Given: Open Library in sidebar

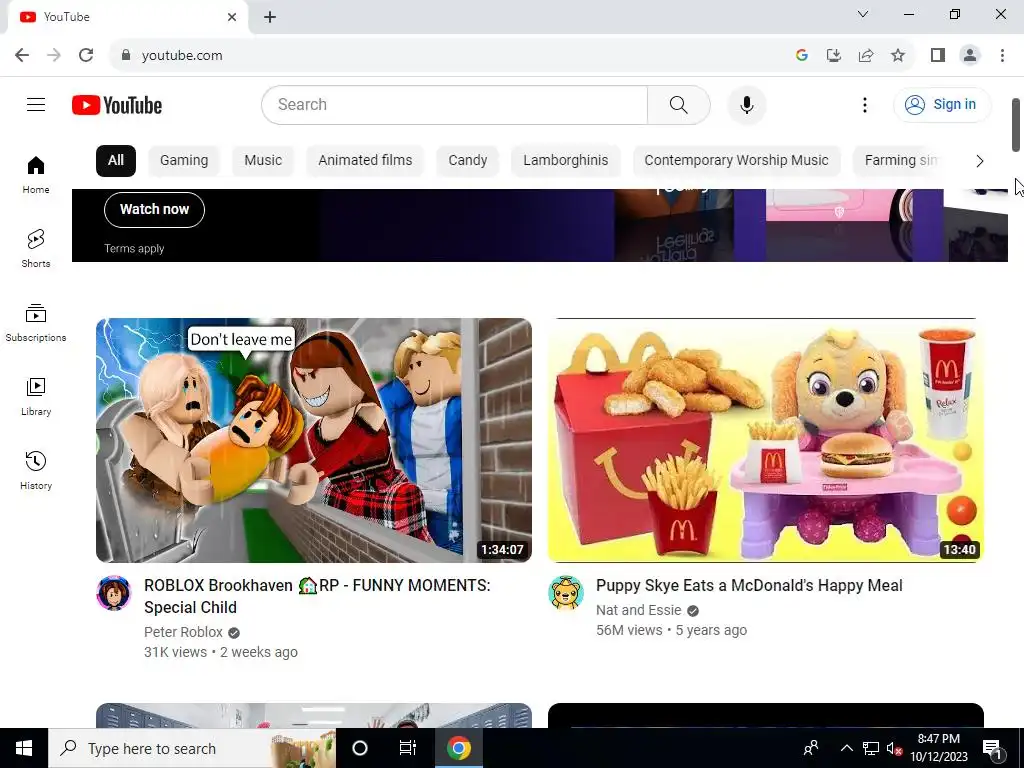Looking at the screenshot, I should click(36, 396).
